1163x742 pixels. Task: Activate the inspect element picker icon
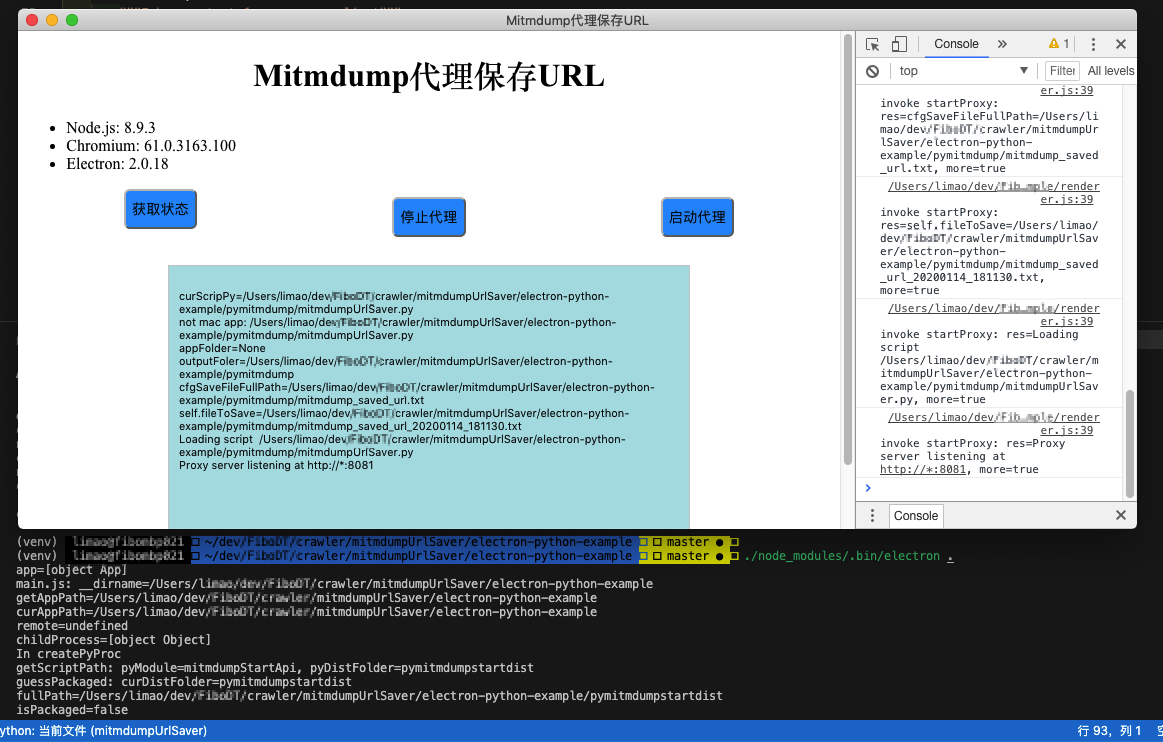(x=873, y=45)
